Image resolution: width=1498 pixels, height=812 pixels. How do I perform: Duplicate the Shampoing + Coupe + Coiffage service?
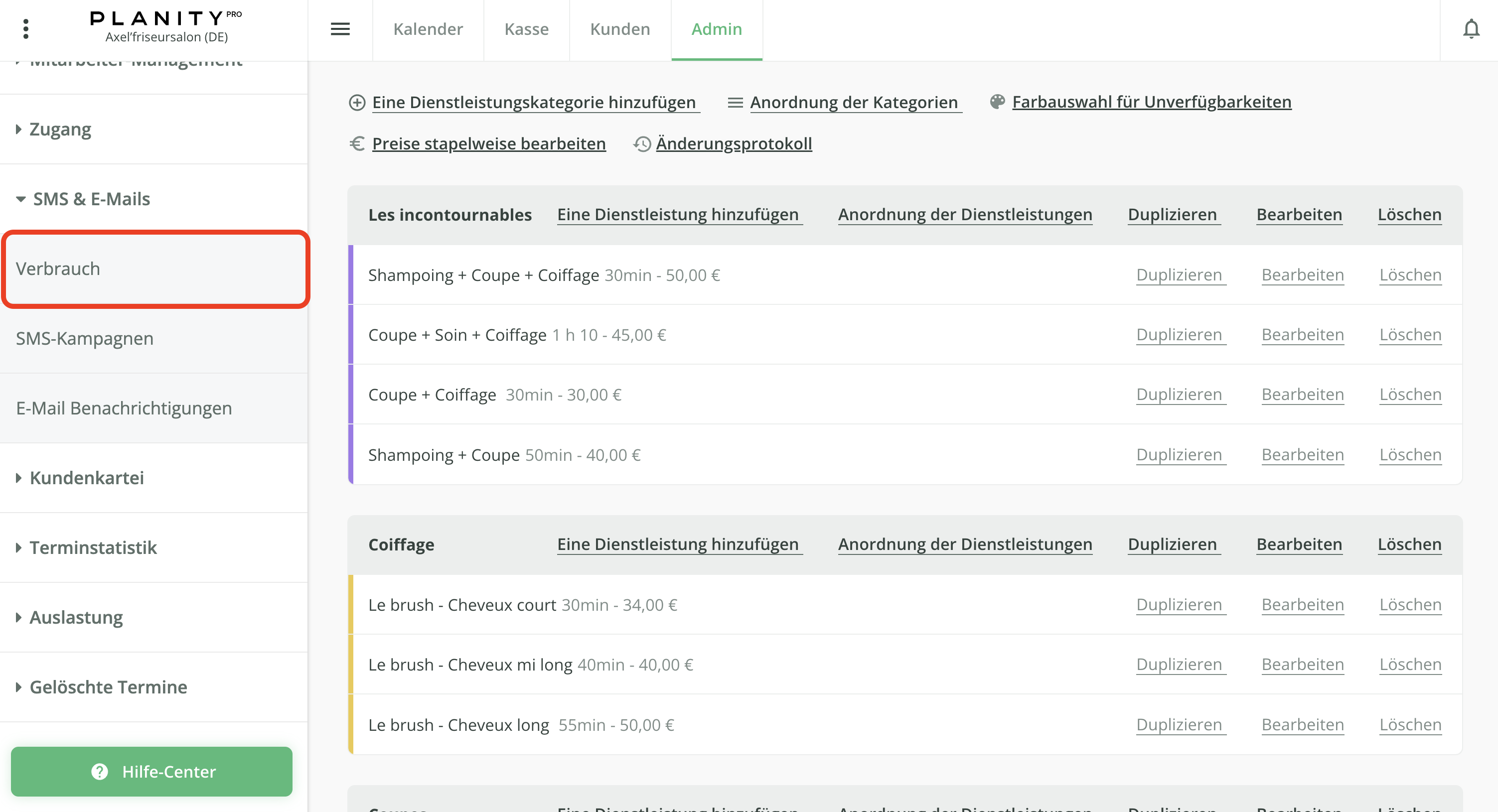[x=1180, y=274]
